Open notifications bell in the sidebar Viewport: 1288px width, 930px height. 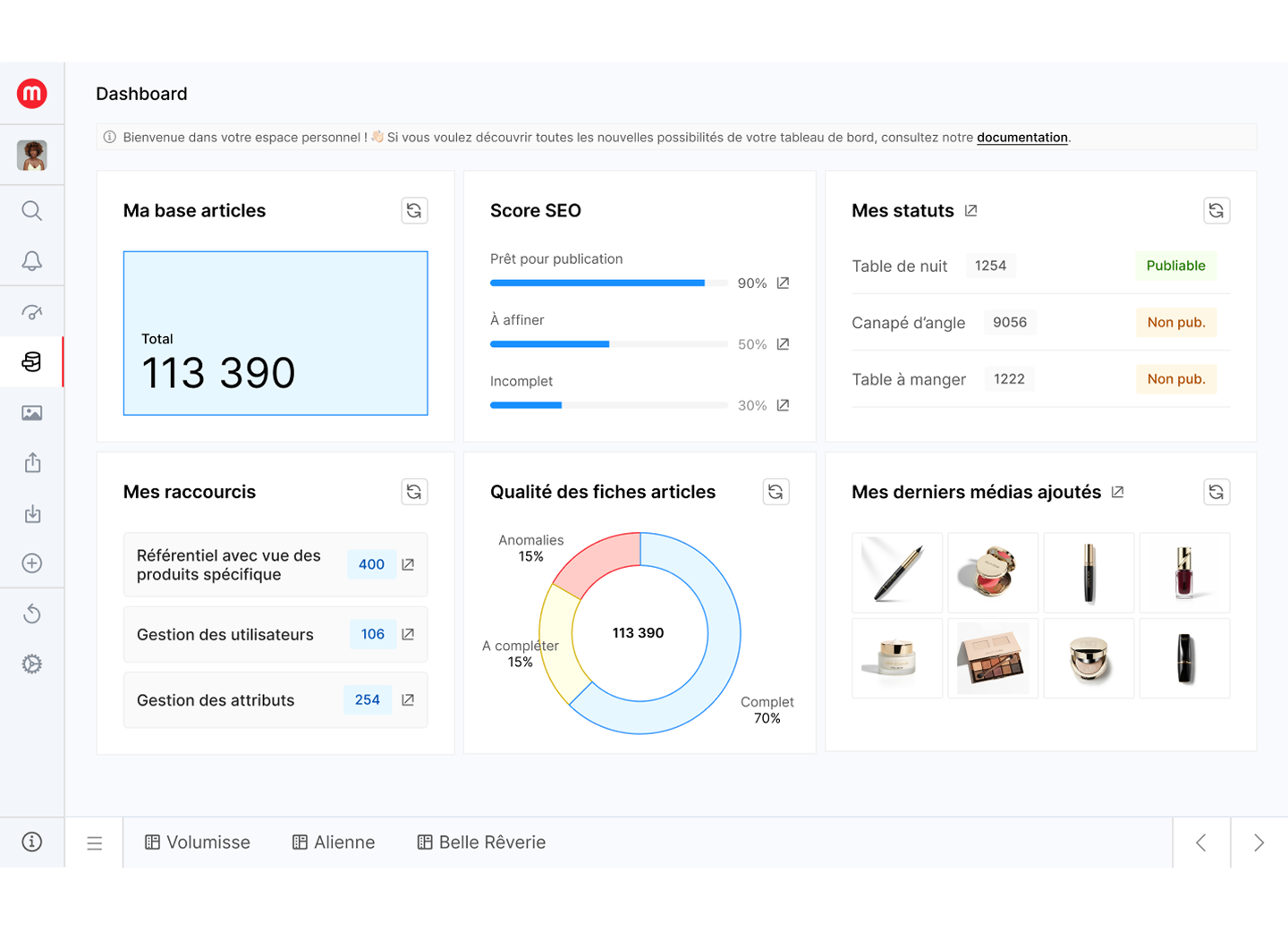click(x=32, y=261)
